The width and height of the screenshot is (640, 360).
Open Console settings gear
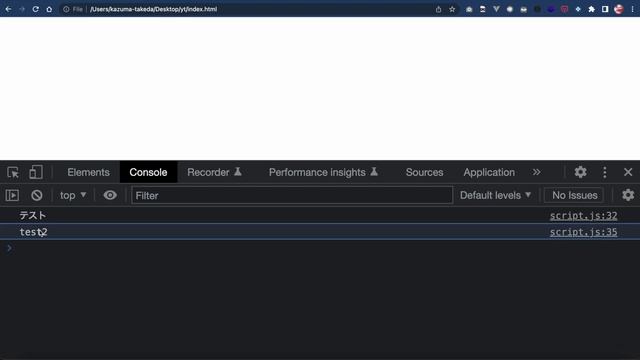coord(628,196)
